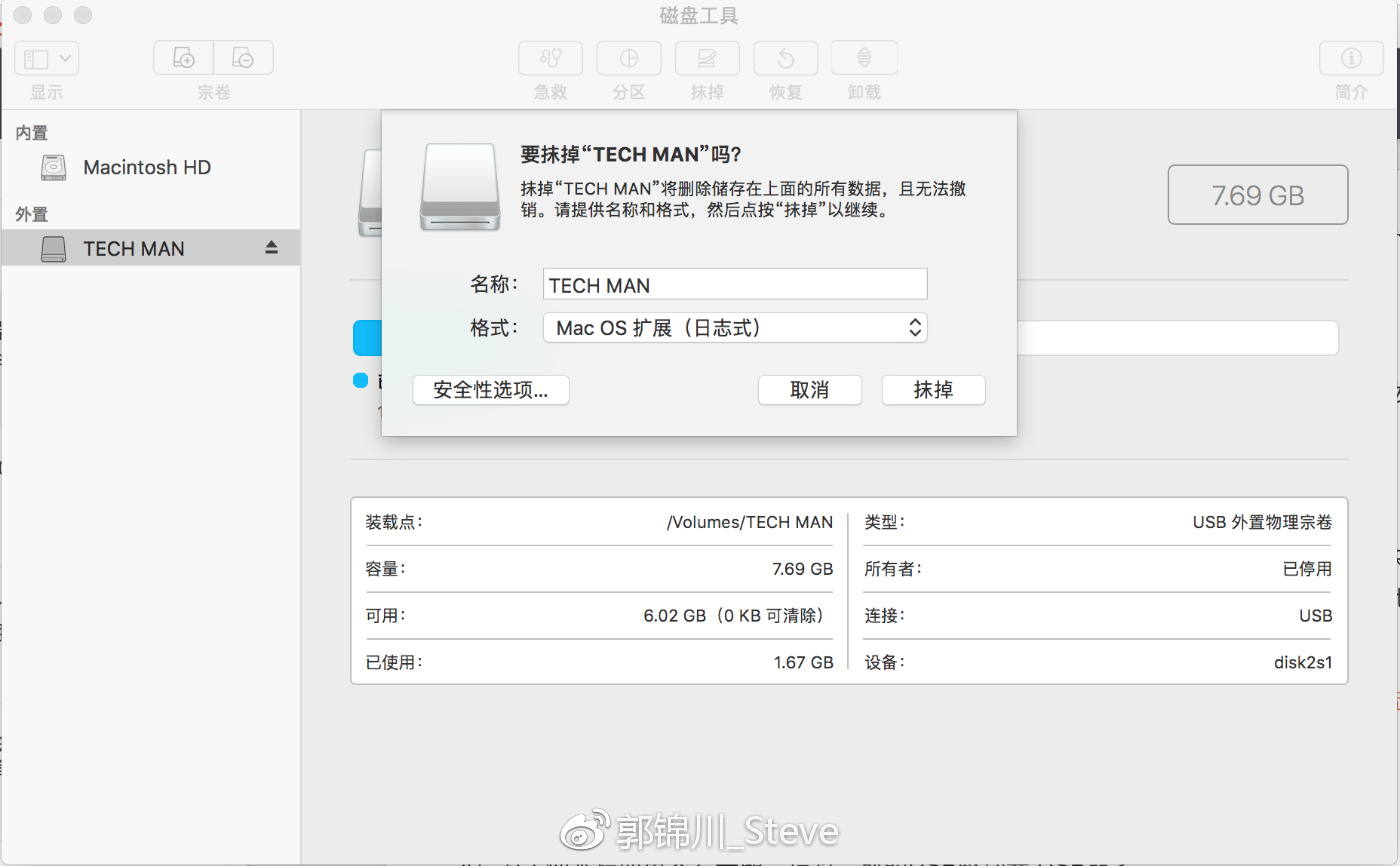Cancel the erase with 取消

coord(810,390)
